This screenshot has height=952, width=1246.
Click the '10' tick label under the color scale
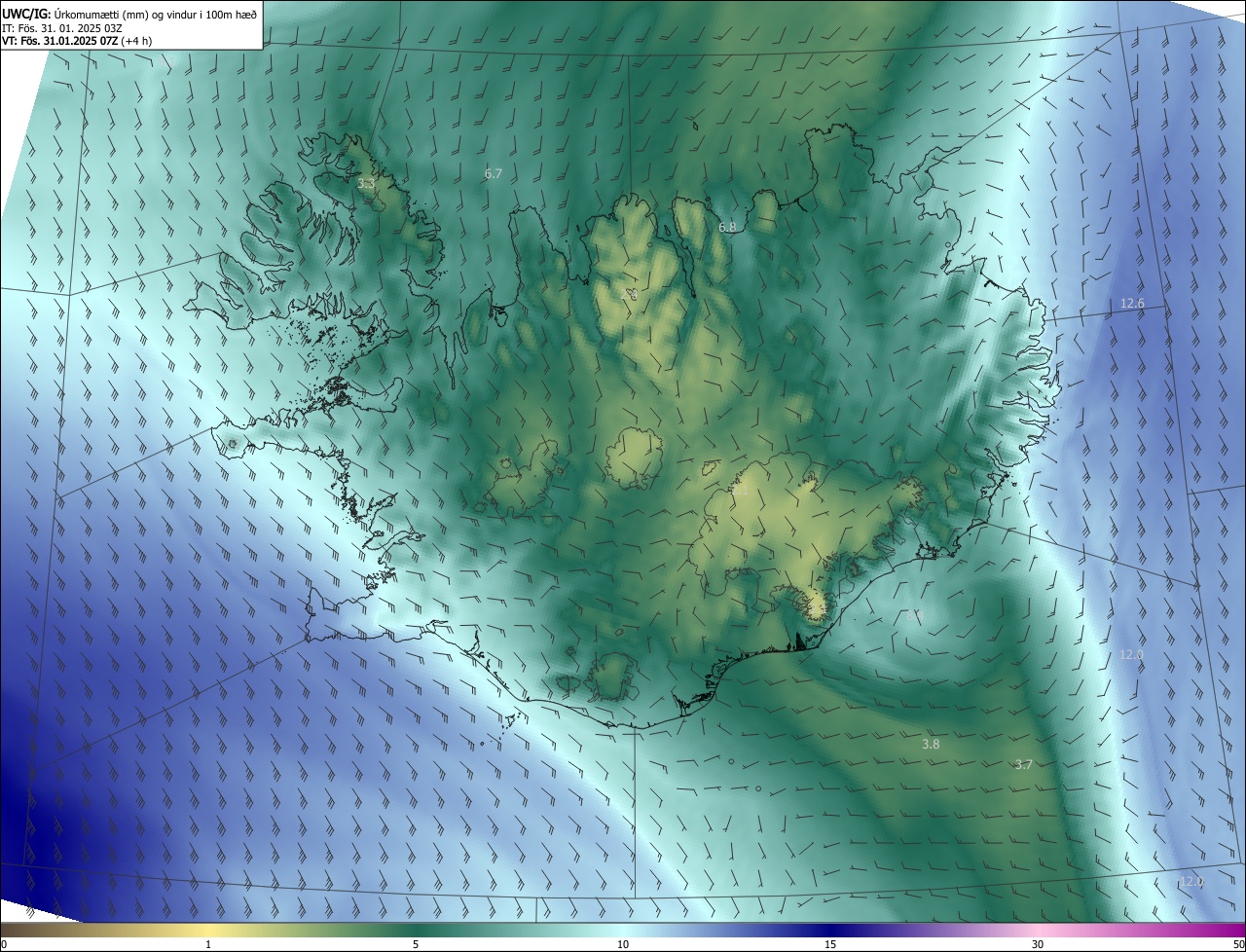[x=623, y=944]
